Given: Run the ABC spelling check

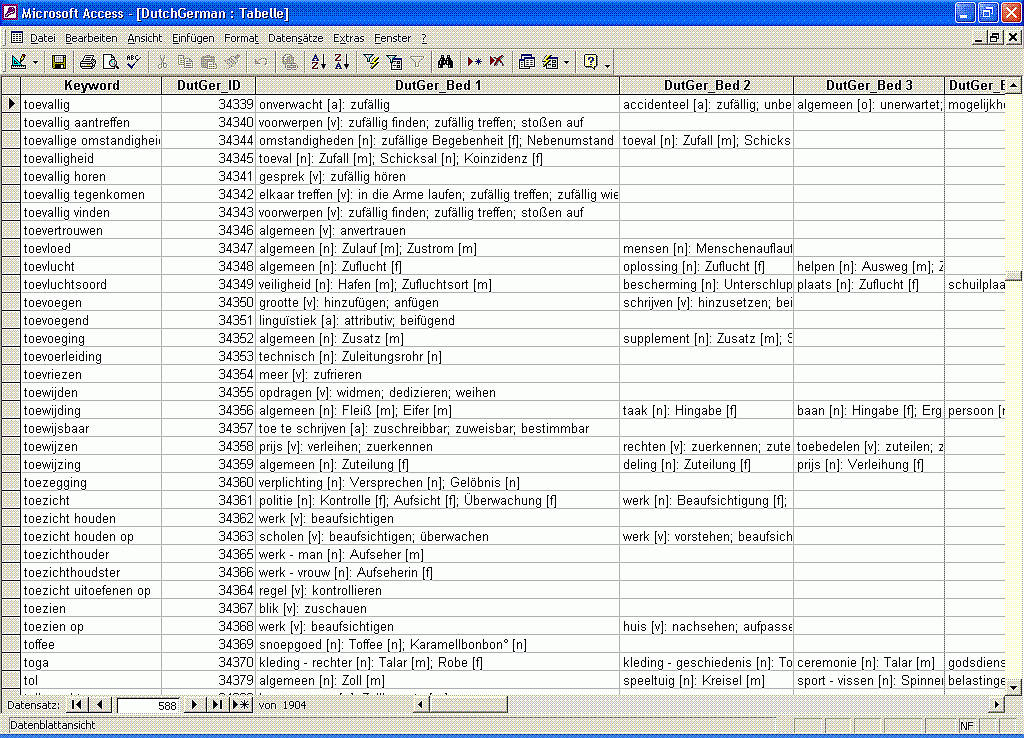Looking at the screenshot, I should tap(134, 62).
